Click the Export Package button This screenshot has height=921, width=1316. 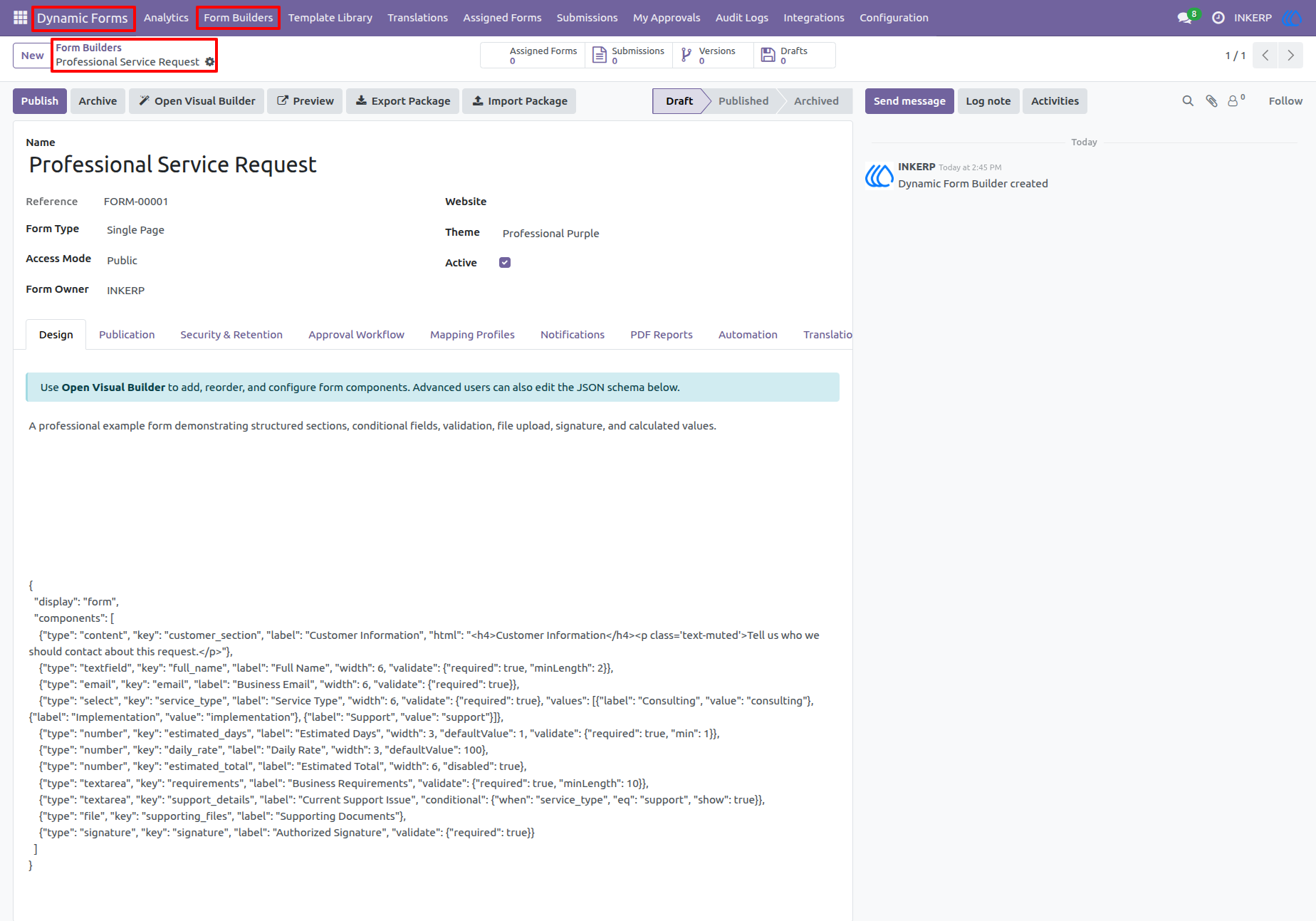(x=402, y=101)
